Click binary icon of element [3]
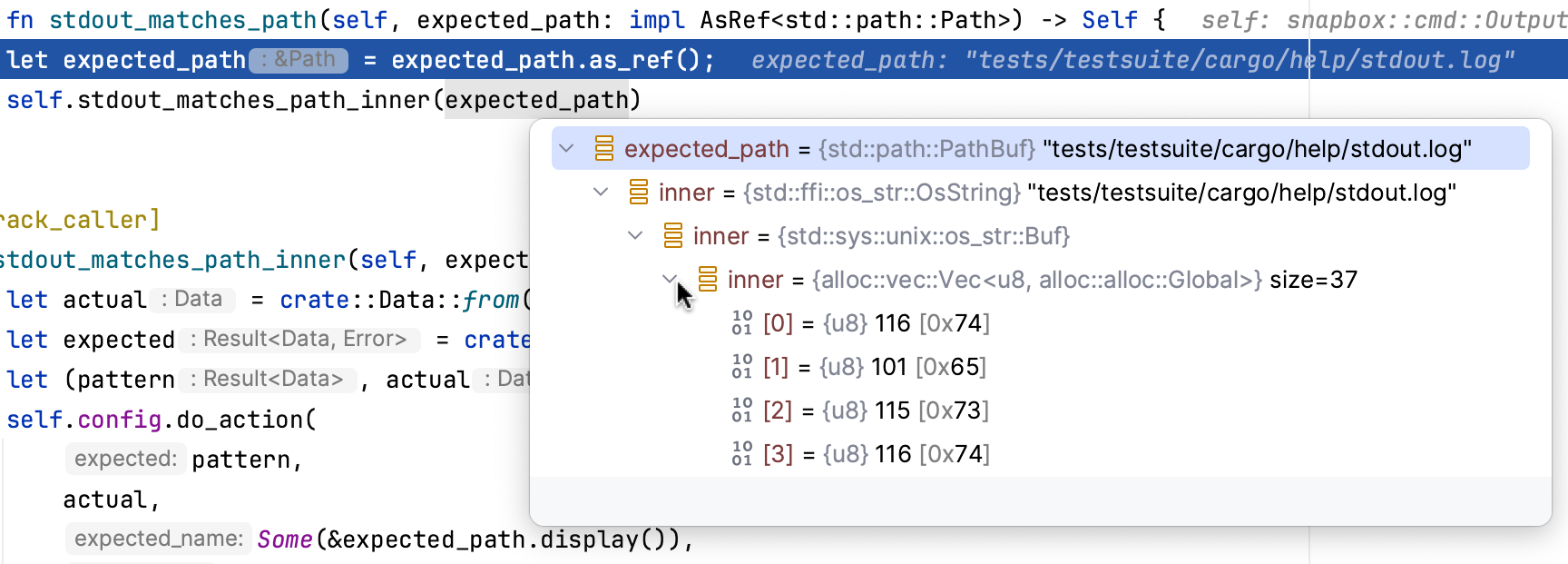 pos(742,453)
